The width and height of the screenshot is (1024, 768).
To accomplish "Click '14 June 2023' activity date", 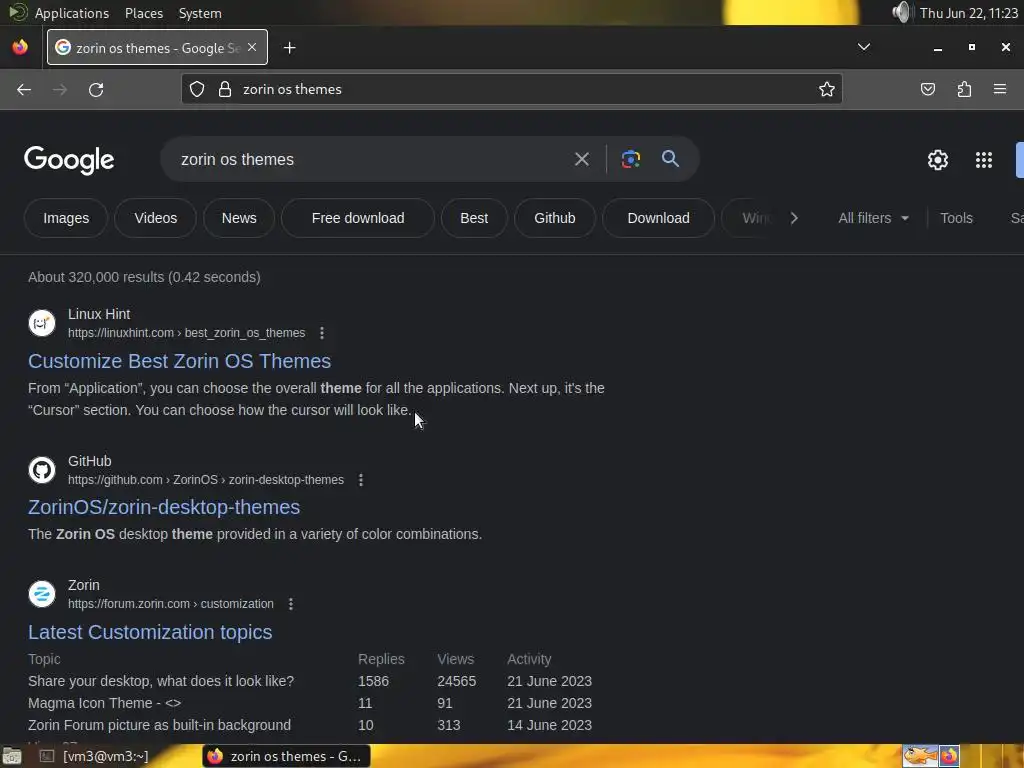I will [549, 726].
